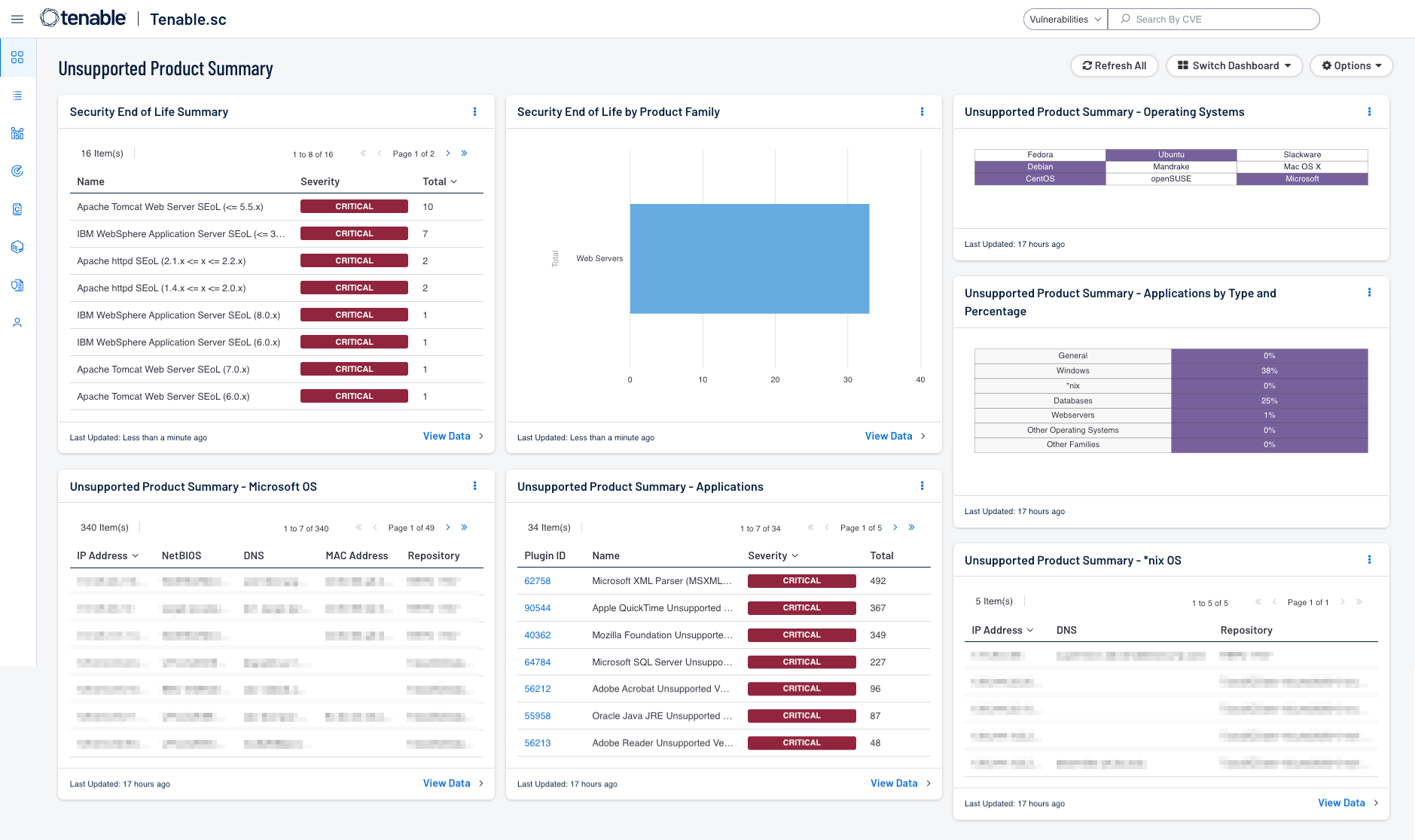1415x840 pixels.
Task: Click the Web Servers blue bar in chart
Action: tap(749, 258)
